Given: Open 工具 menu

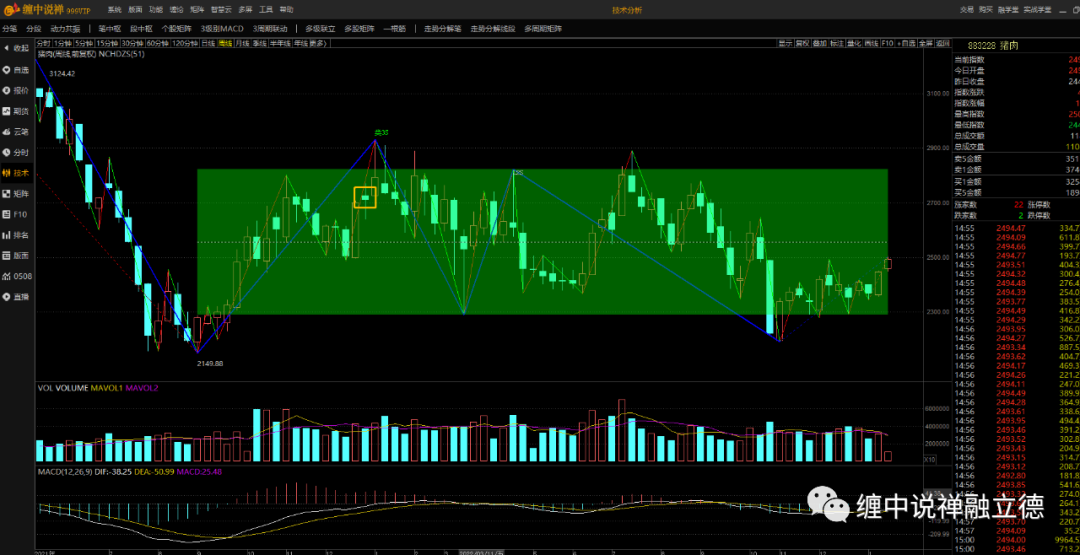Looking at the screenshot, I should [x=266, y=10].
